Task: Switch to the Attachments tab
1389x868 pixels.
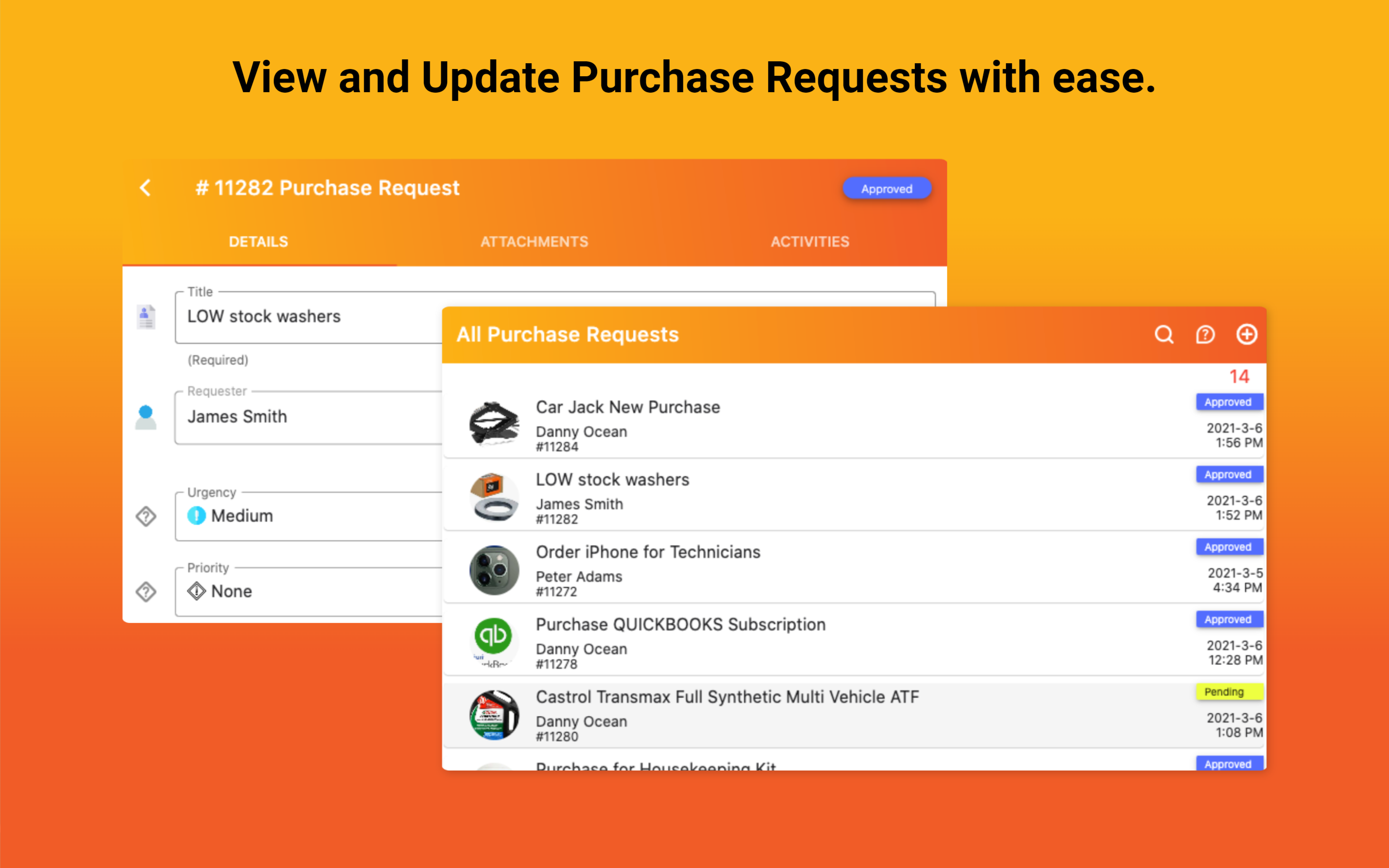Action: click(x=533, y=241)
